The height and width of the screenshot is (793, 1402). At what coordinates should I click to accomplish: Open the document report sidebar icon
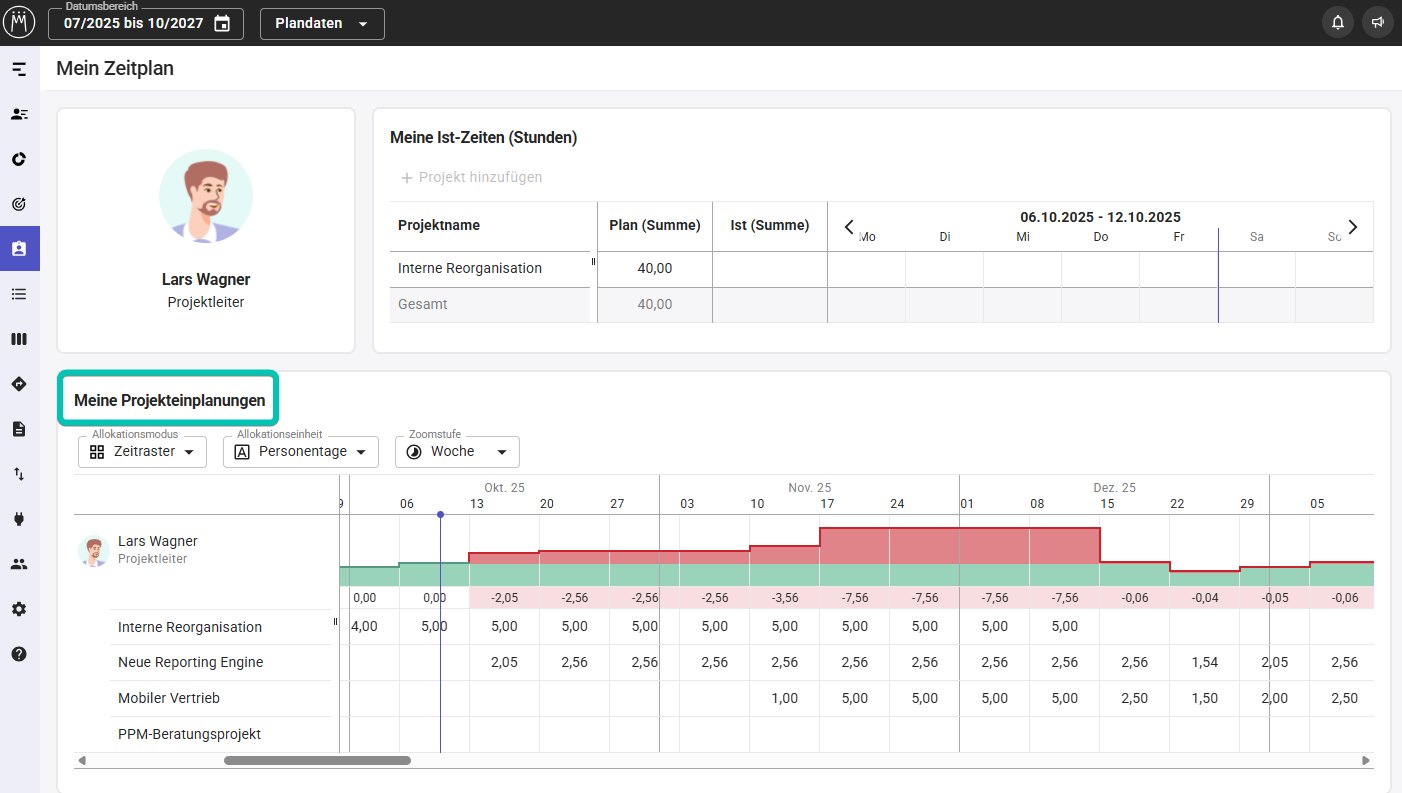coord(19,429)
